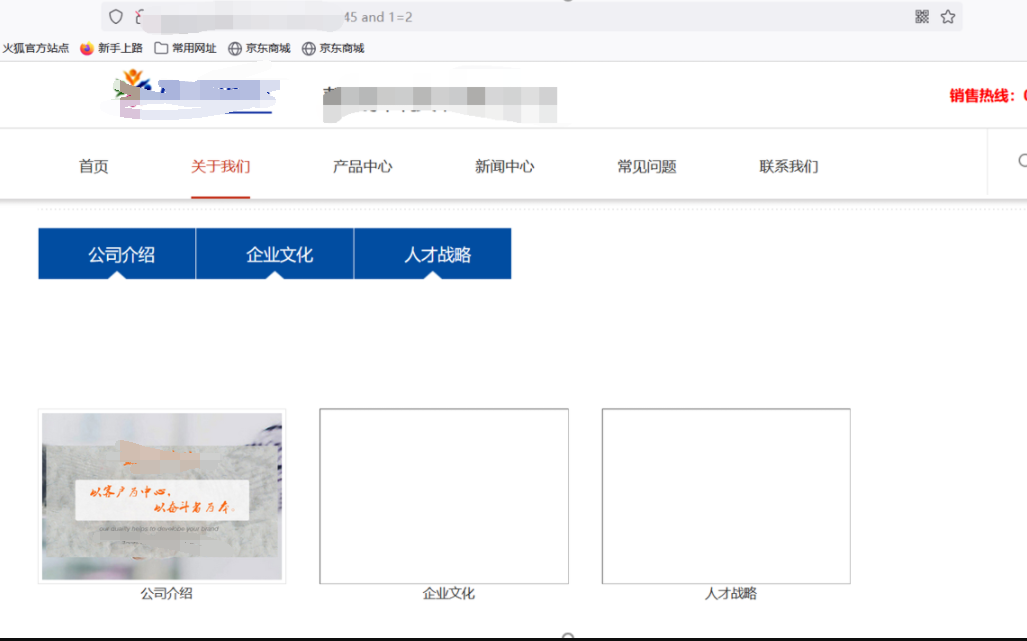The image size is (1027, 641).
Task: Open the 常见问题 navigation item
Action: pyautogui.click(x=647, y=166)
